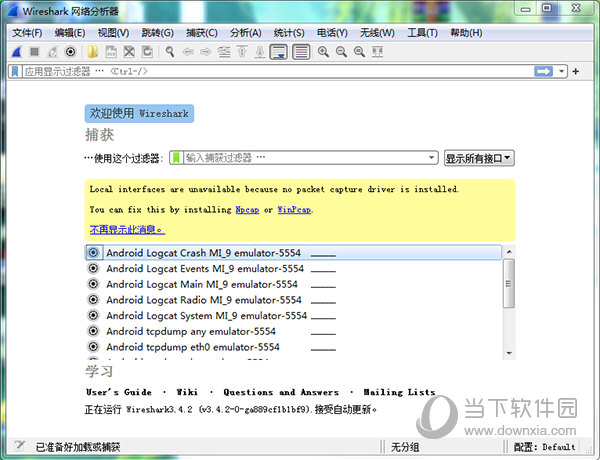Open settings icon for Android Logcat Radio
The width and height of the screenshot is (600, 460).
pyautogui.click(x=93, y=299)
